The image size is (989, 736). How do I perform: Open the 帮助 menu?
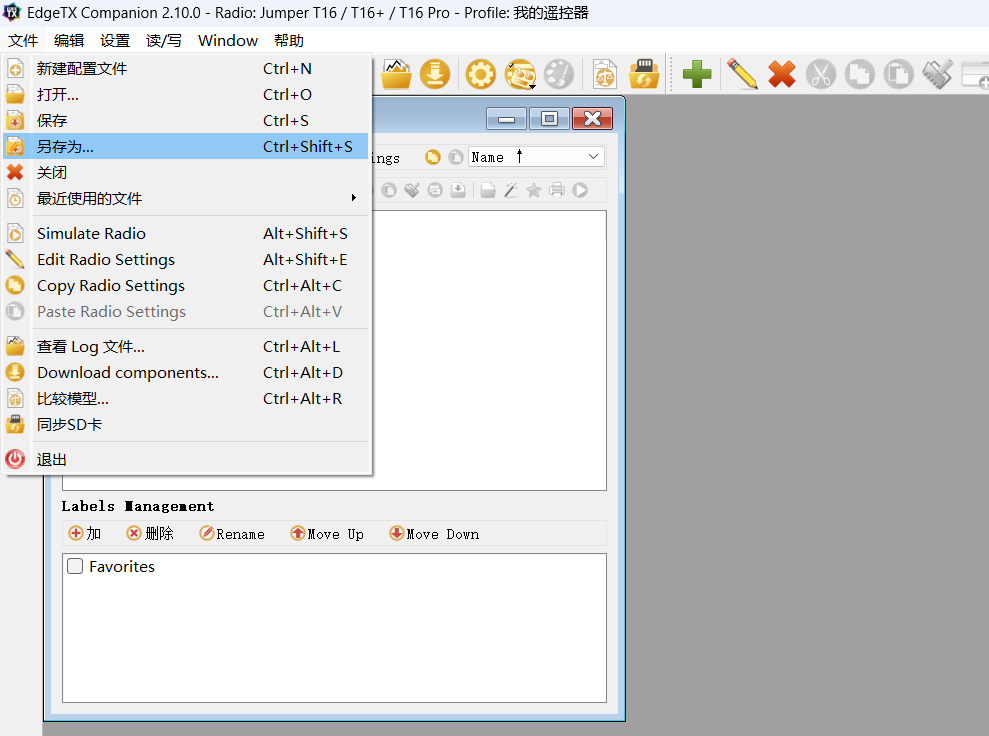click(289, 41)
